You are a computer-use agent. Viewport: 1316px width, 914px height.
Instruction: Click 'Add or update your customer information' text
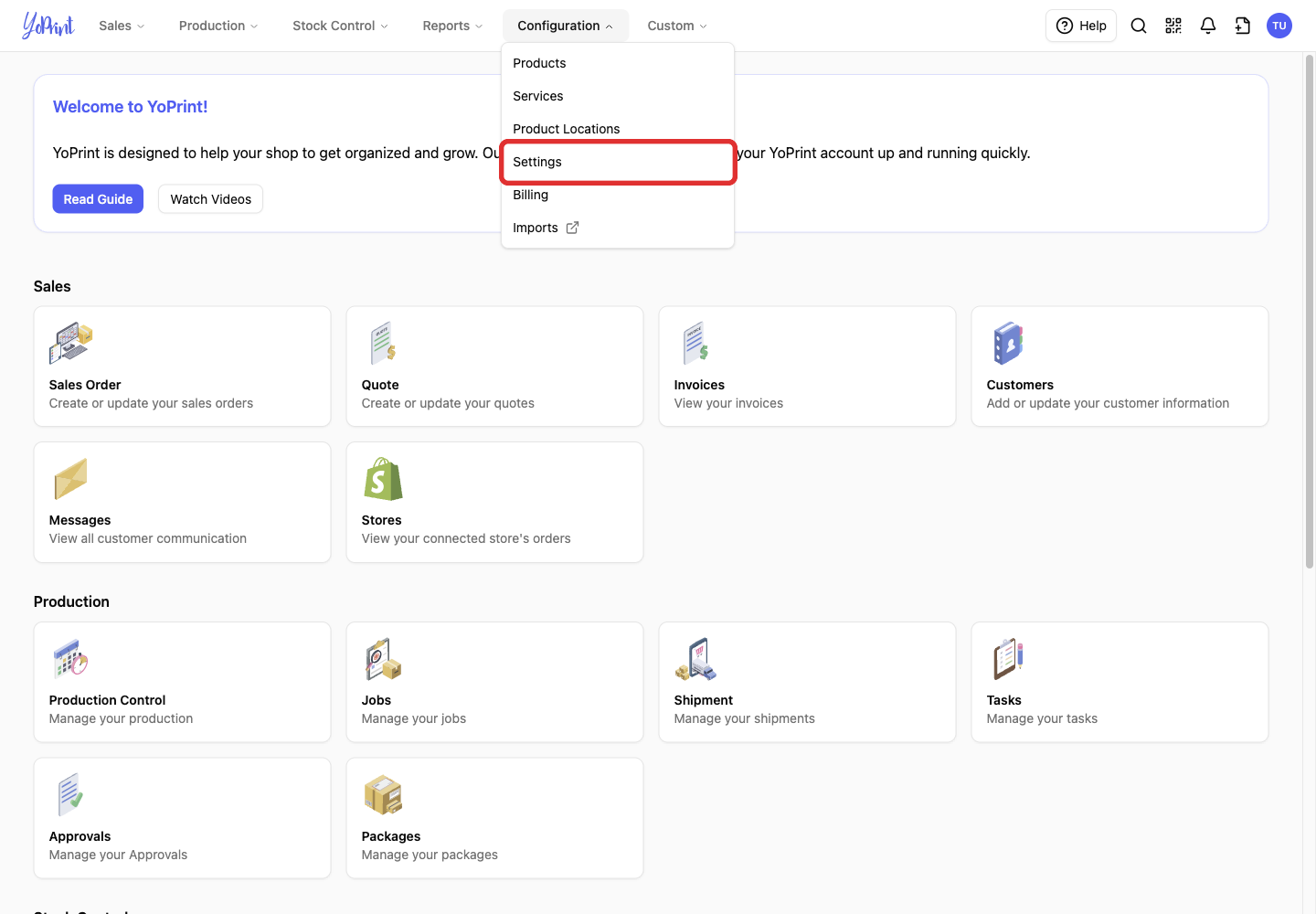[1108, 403]
